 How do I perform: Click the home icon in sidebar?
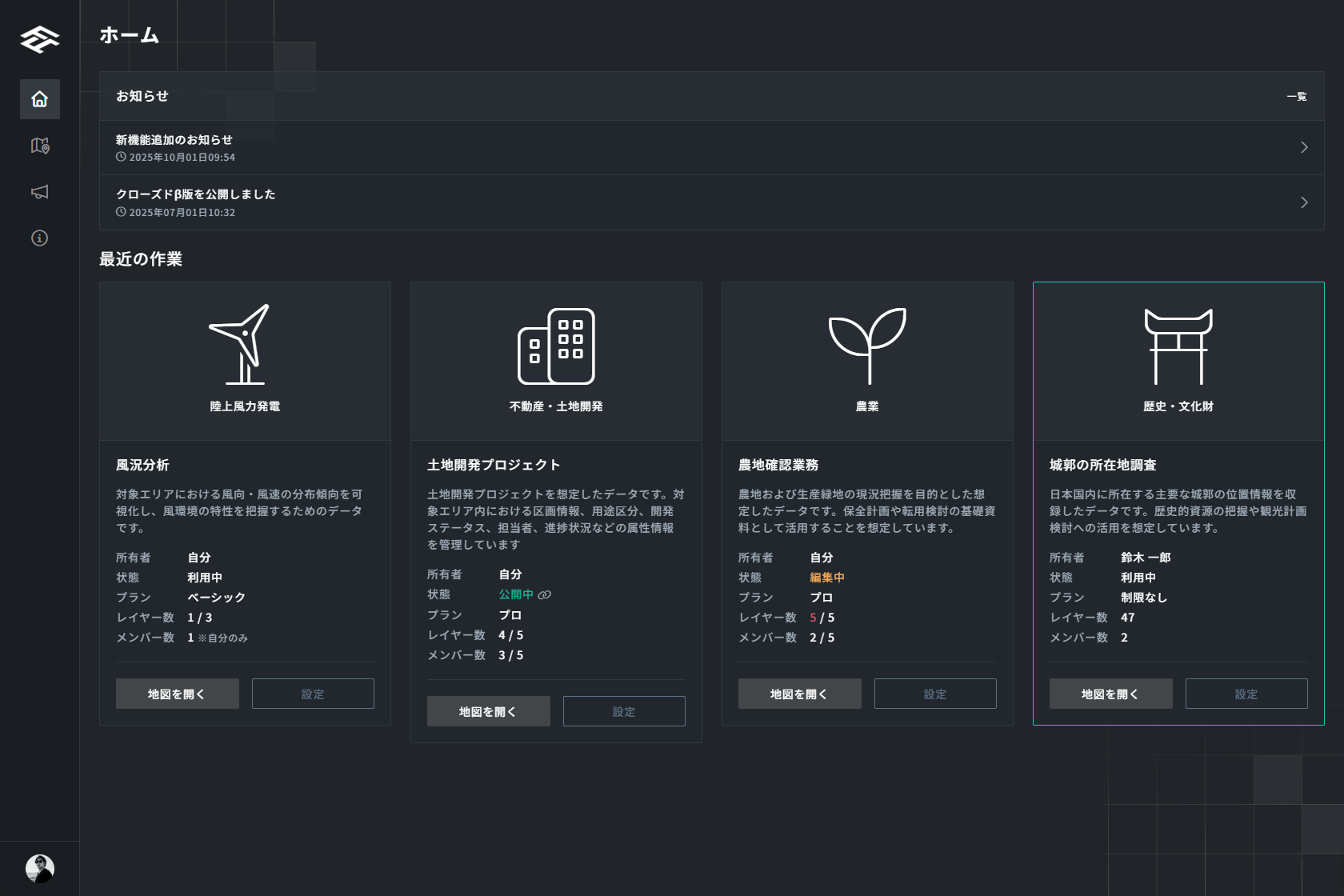pos(39,99)
